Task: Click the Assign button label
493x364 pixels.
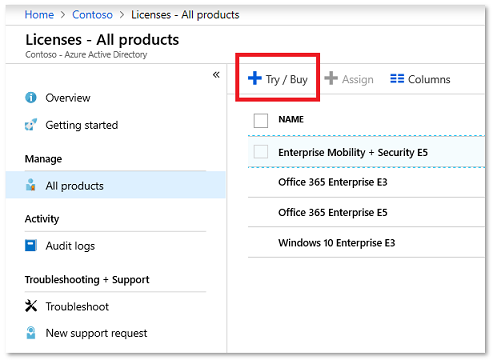Action: tap(358, 80)
